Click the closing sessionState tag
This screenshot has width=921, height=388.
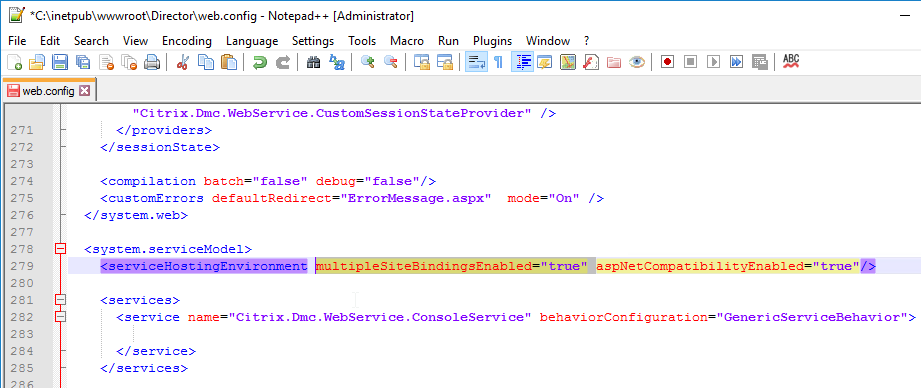pyautogui.click(x=160, y=147)
